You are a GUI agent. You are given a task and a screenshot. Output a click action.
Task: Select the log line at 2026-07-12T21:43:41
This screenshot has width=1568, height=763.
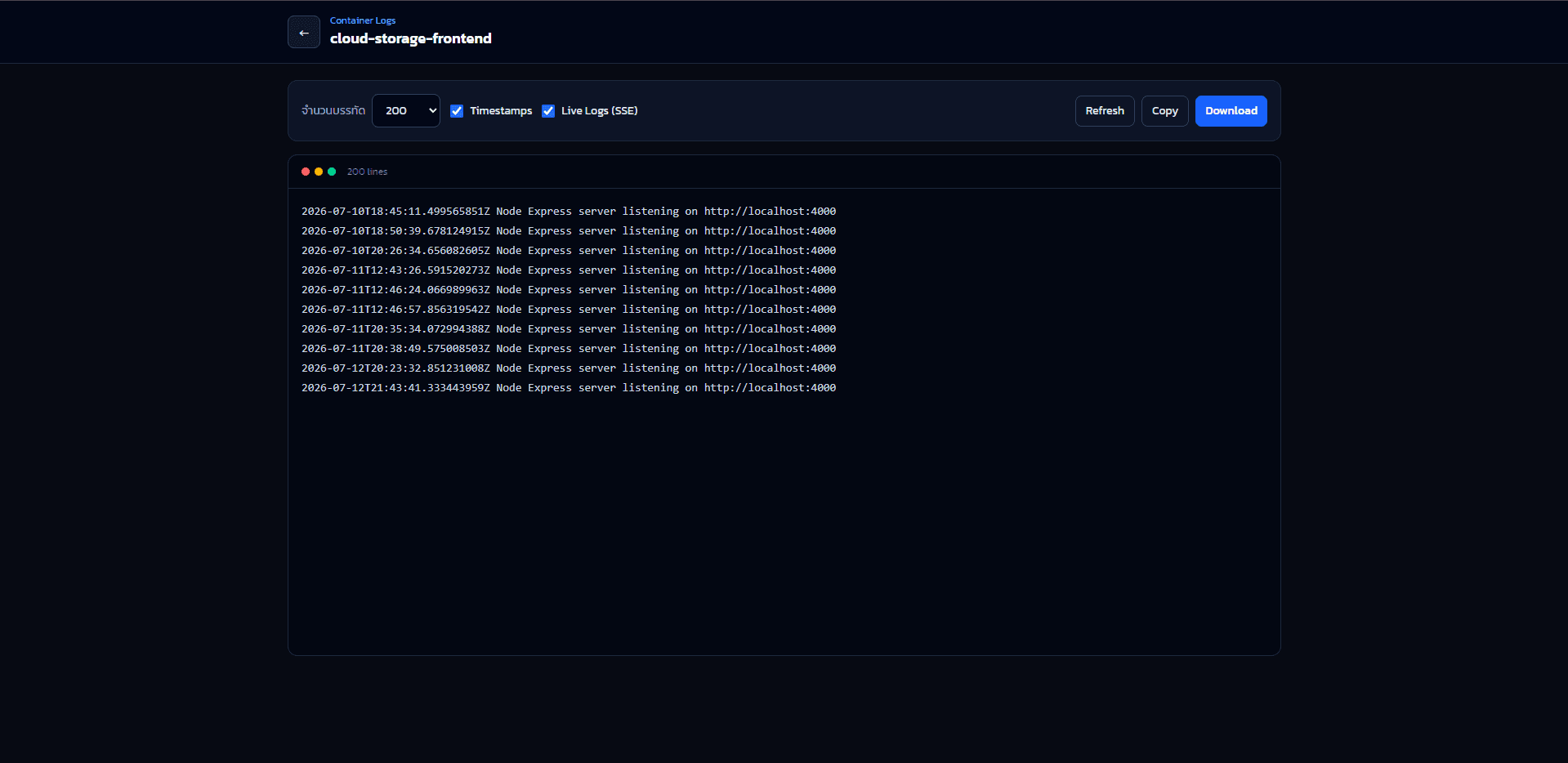pos(569,388)
